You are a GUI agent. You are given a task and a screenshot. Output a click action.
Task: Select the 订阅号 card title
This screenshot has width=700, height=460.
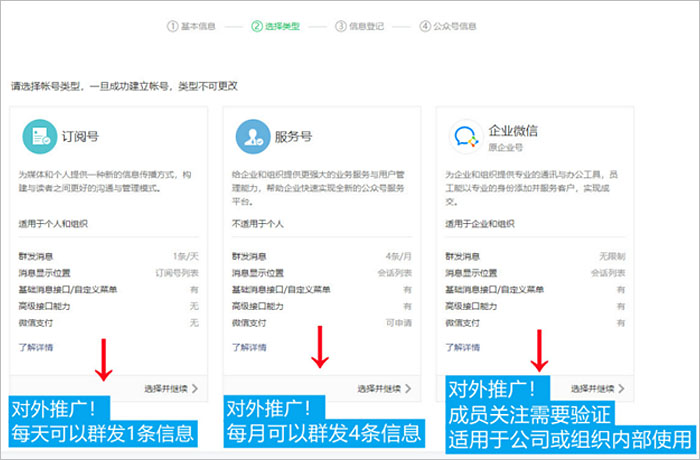pos(80,134)
